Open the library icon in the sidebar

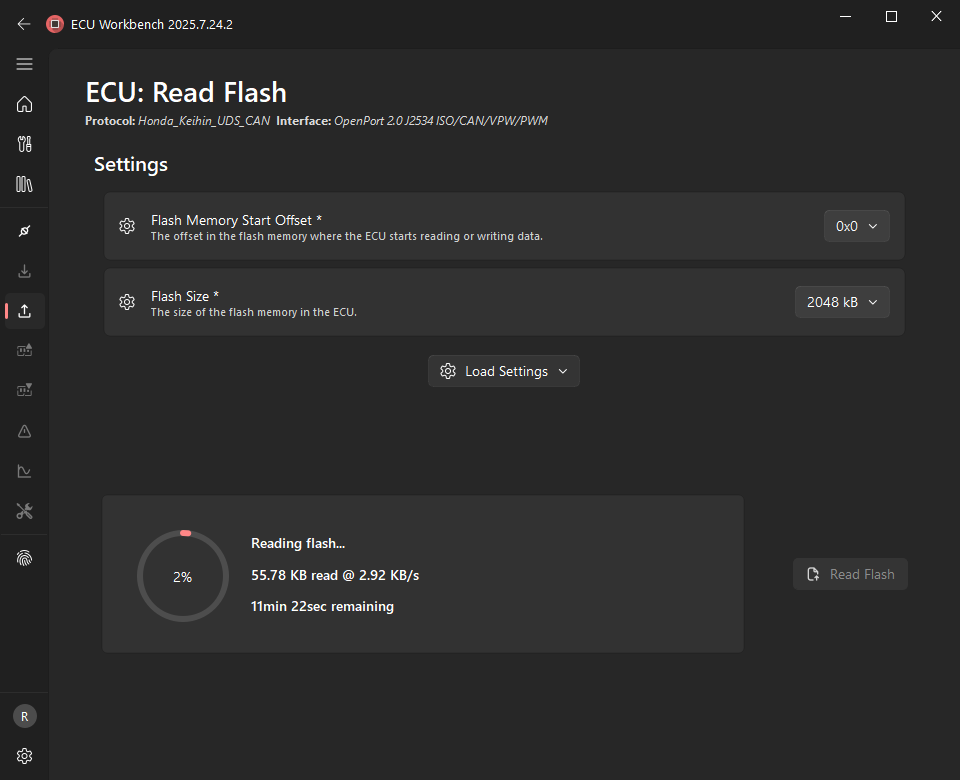(x=24, y=184)
